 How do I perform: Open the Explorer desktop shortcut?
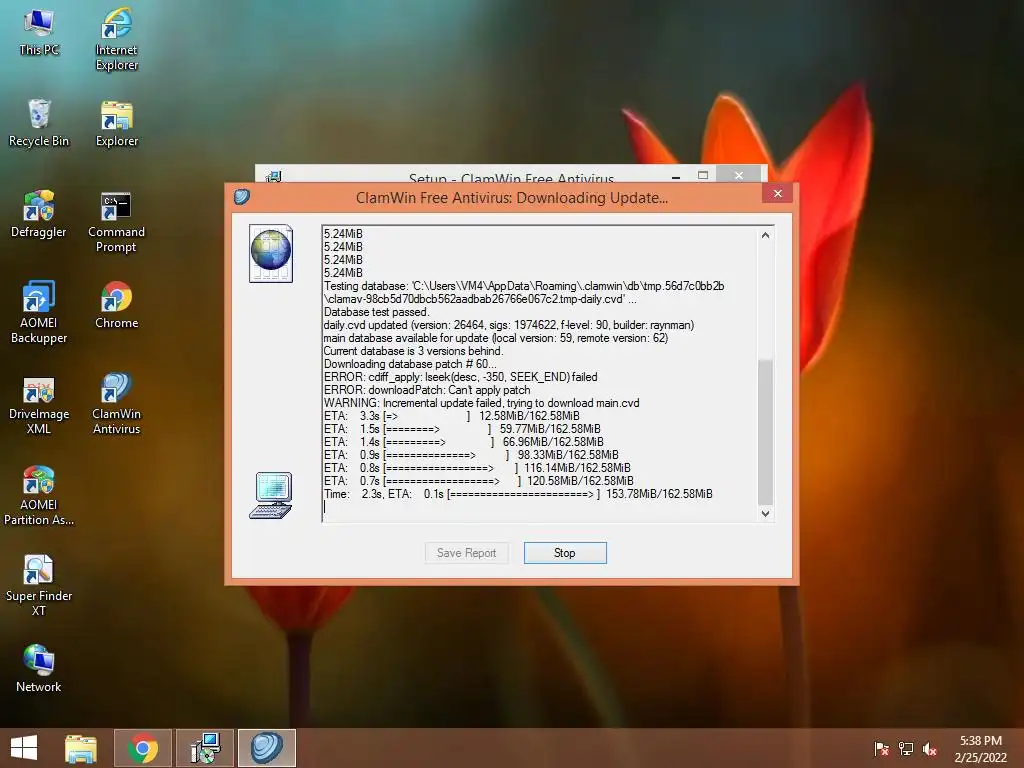coord(116,123)
